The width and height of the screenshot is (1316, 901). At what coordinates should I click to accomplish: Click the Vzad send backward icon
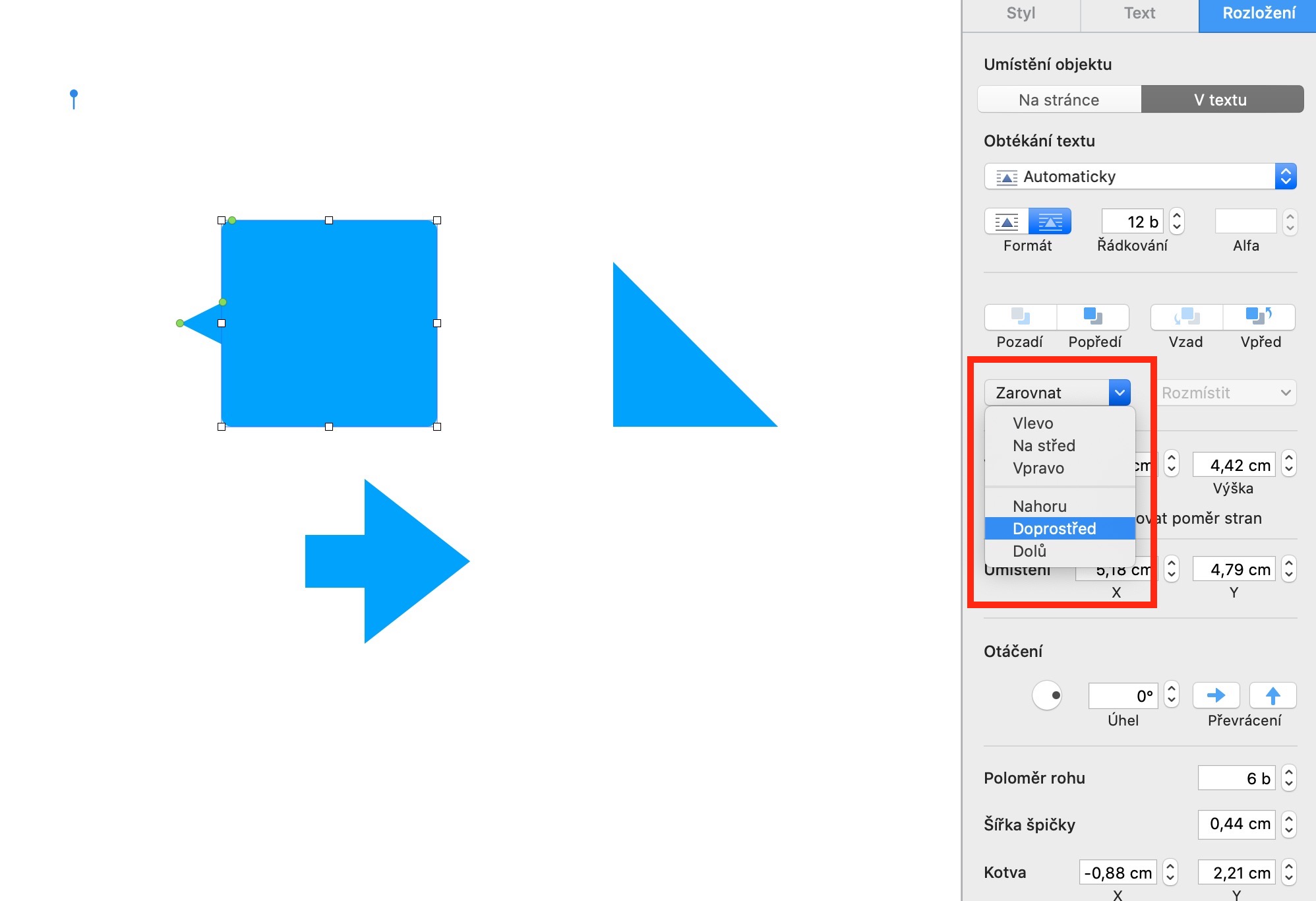[x=1186, y=317]
